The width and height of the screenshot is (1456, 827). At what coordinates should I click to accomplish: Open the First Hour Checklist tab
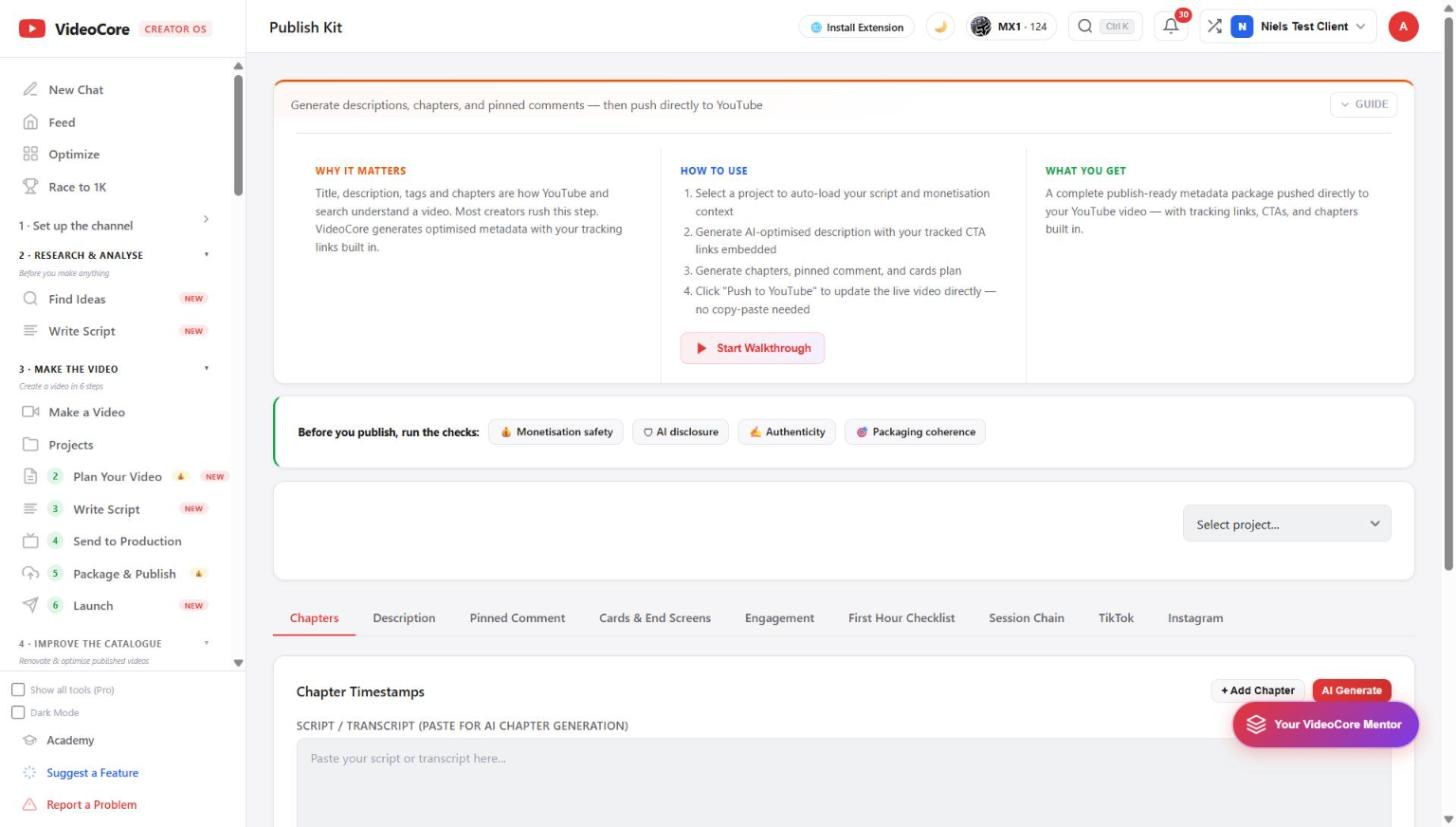(x=901, y=618)
